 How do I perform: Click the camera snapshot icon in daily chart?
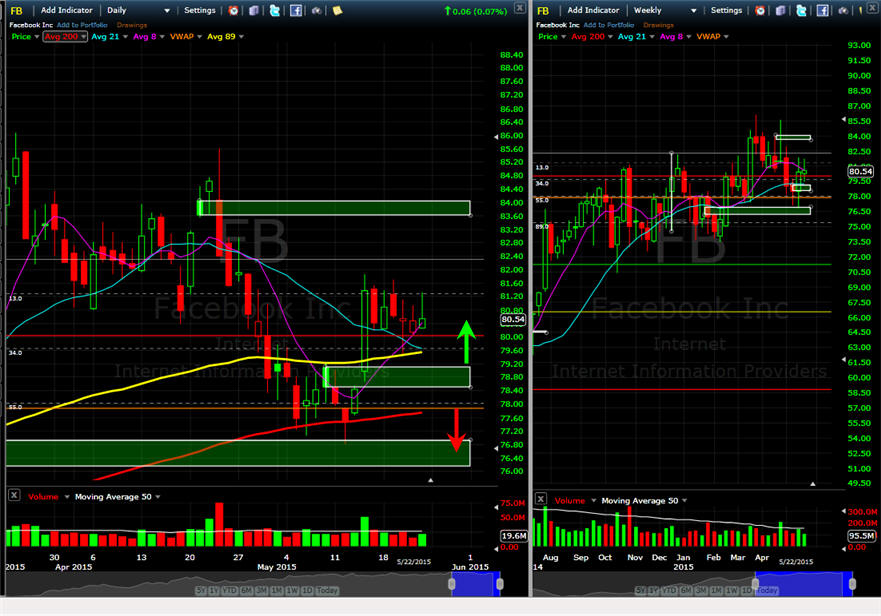(316, 10)
